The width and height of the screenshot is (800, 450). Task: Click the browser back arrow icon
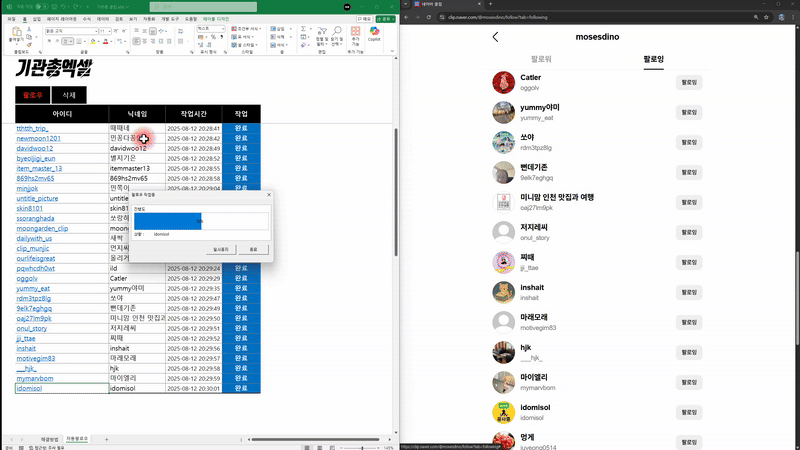407,17
